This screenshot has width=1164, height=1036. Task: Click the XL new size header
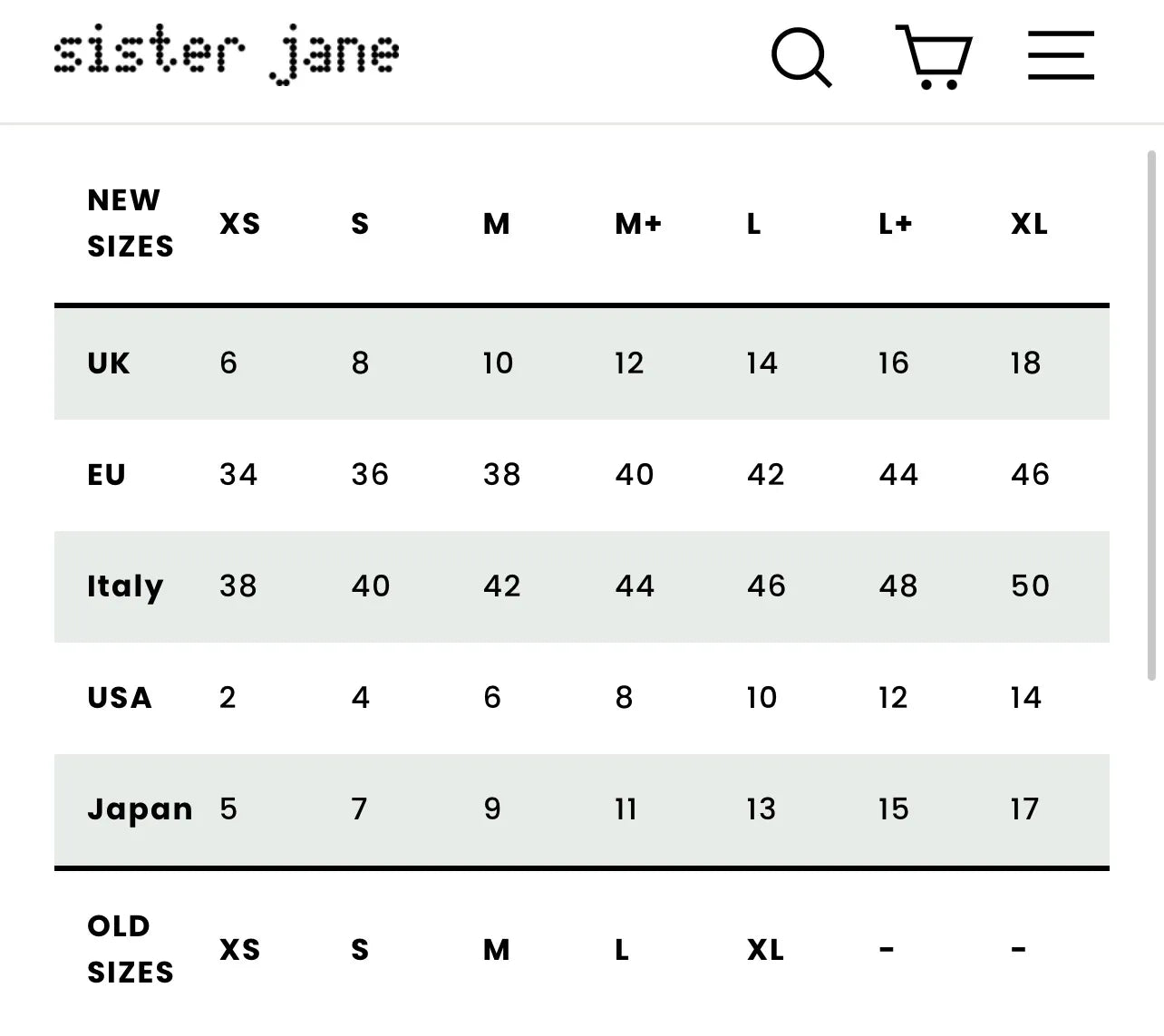(x=1029, y=224)
